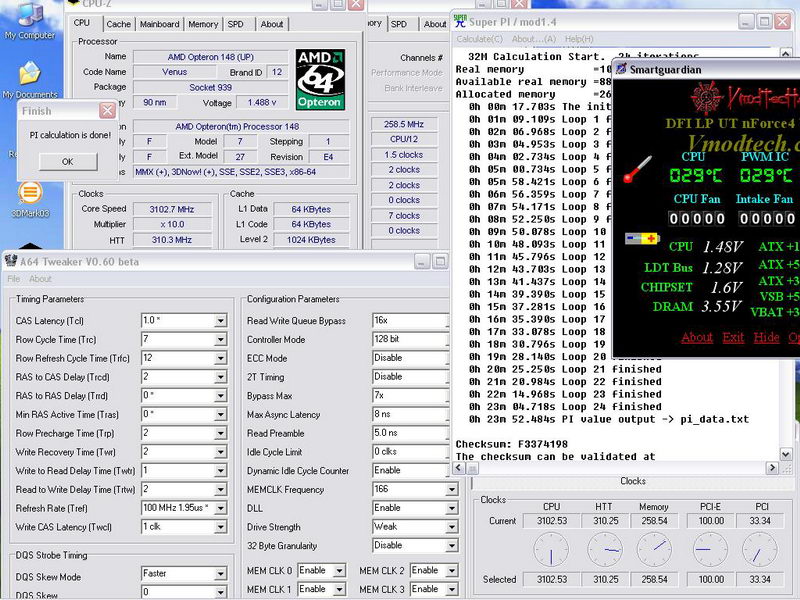Click Exit link in Smartguardian
800x600 pixels.
tap(733, 337)
